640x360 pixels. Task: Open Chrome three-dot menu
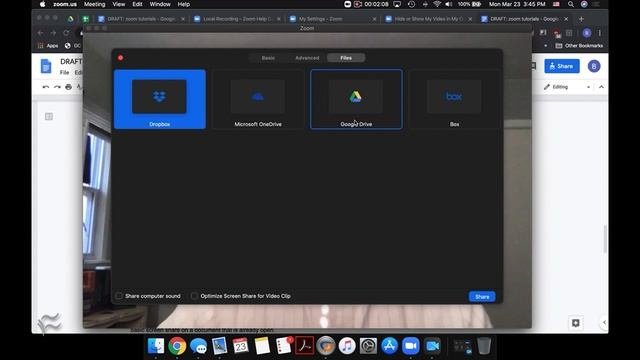(600, 33)
